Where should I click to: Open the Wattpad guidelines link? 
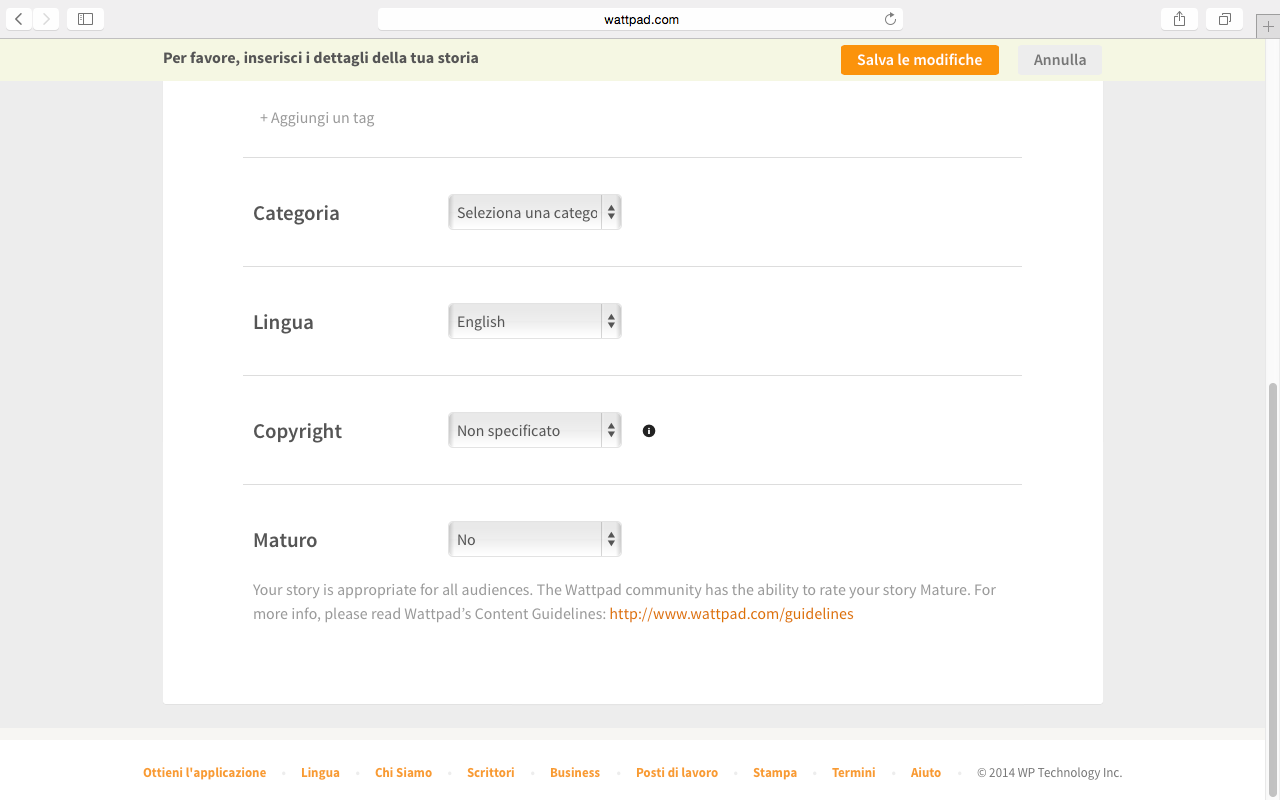[731, 614]
